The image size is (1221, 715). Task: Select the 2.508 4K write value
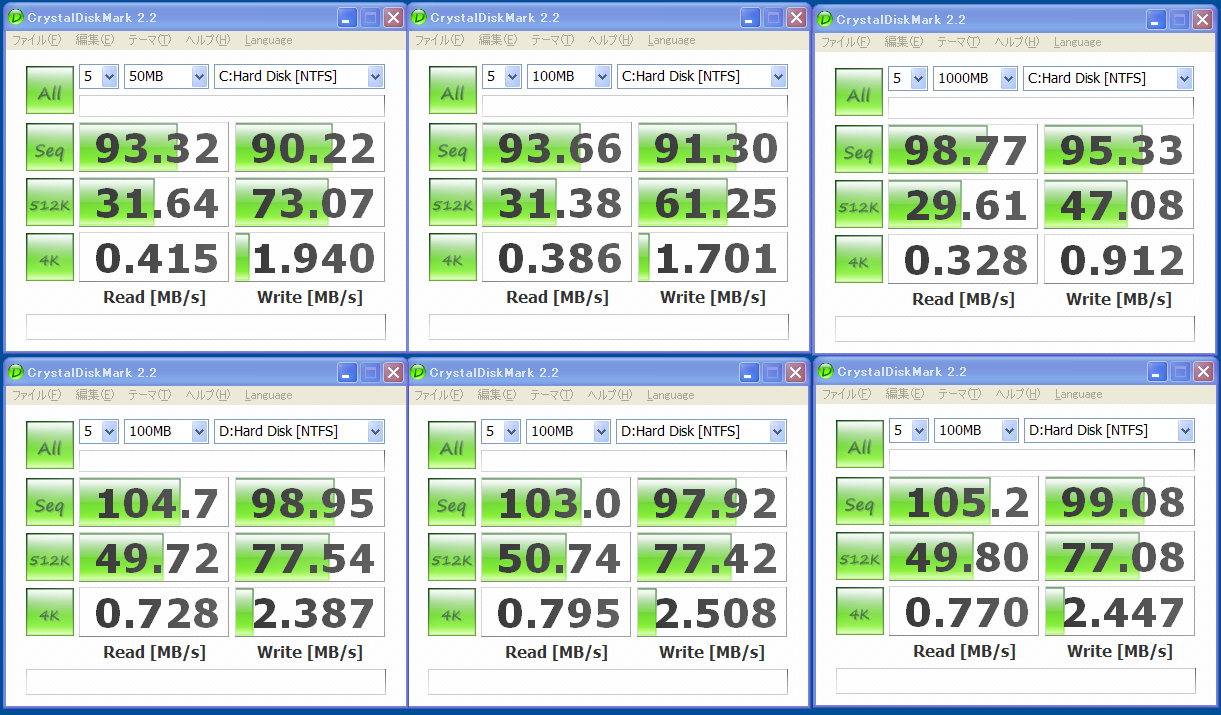(x=712, y=613)
